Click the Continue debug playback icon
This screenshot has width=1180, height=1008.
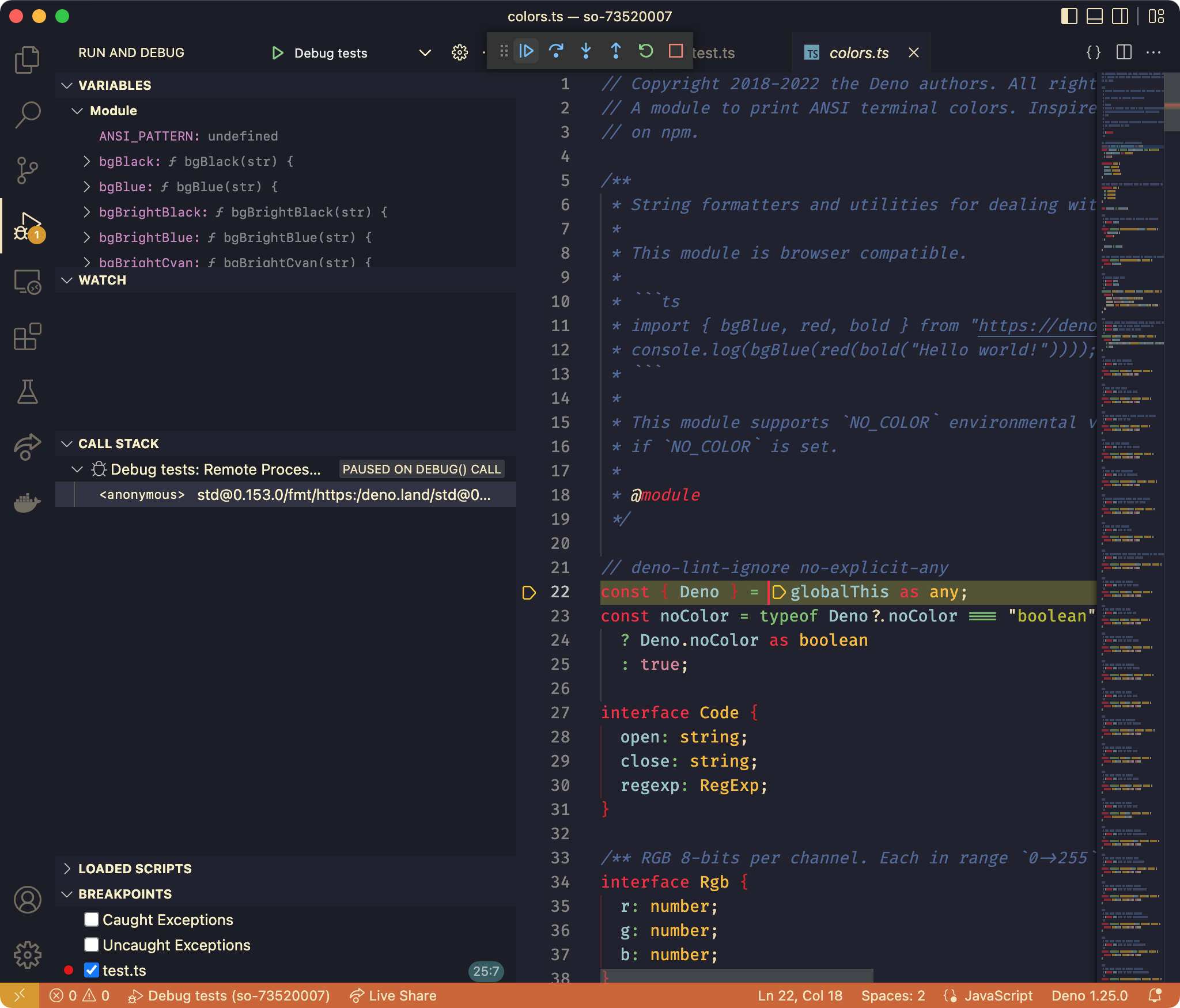tap(527, 51)
